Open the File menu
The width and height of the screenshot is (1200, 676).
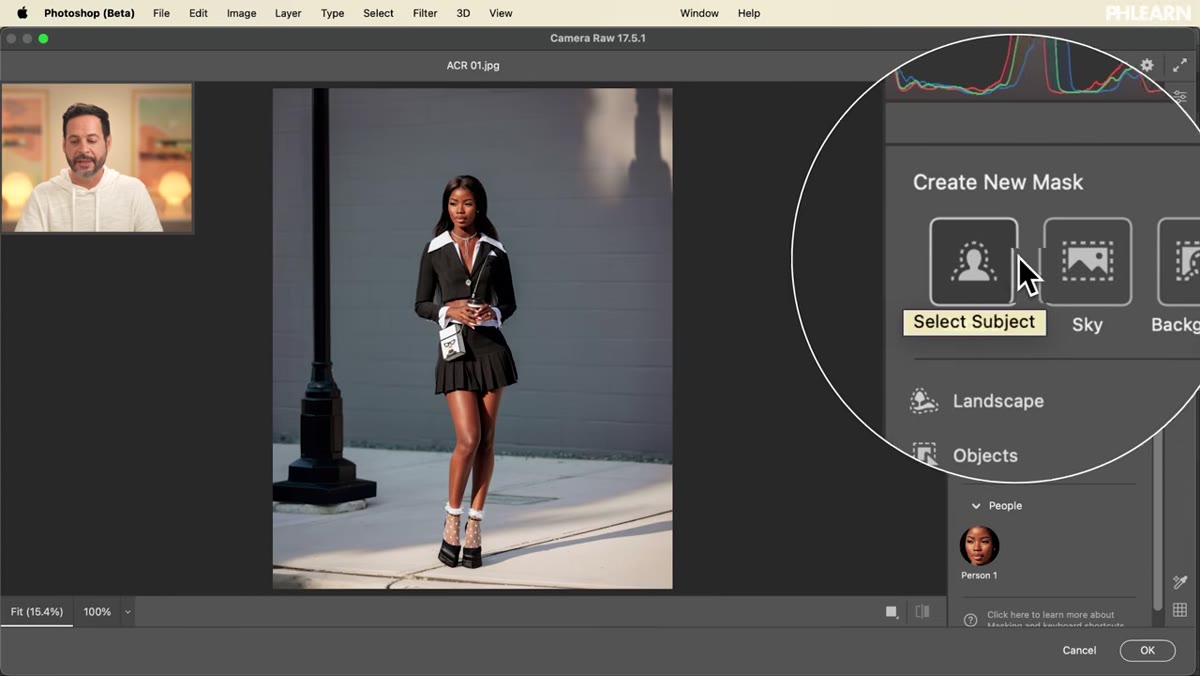pyautogui.click(x=161, y=13)
